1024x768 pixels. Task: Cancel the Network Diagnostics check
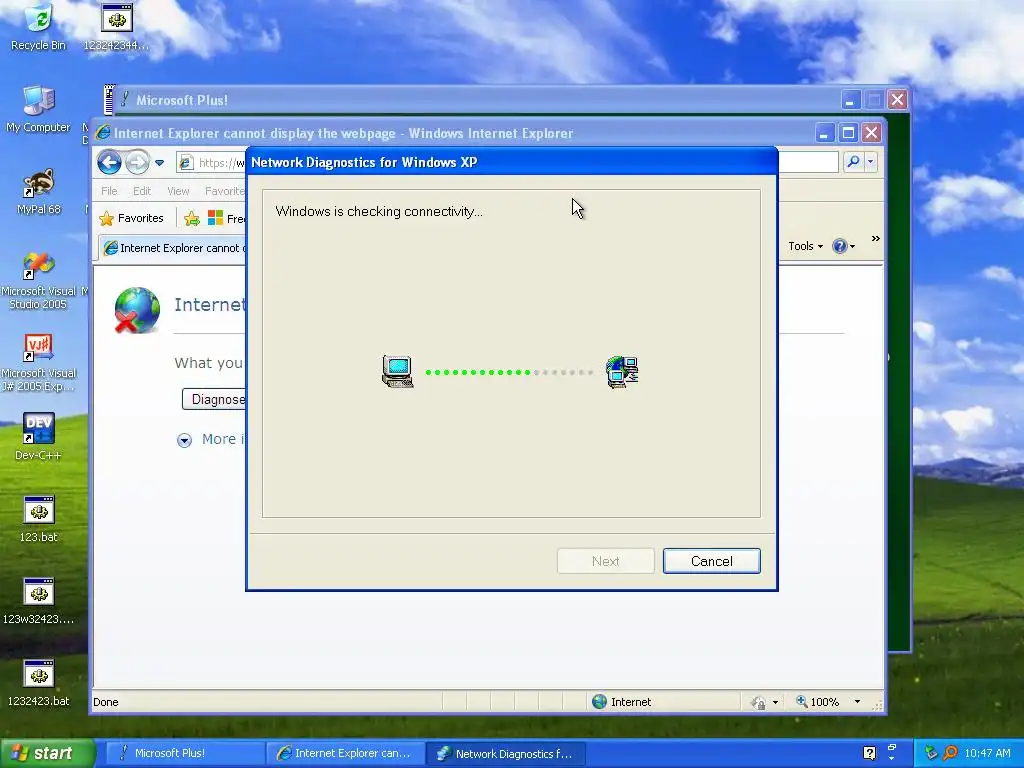(x=711, y=561)
